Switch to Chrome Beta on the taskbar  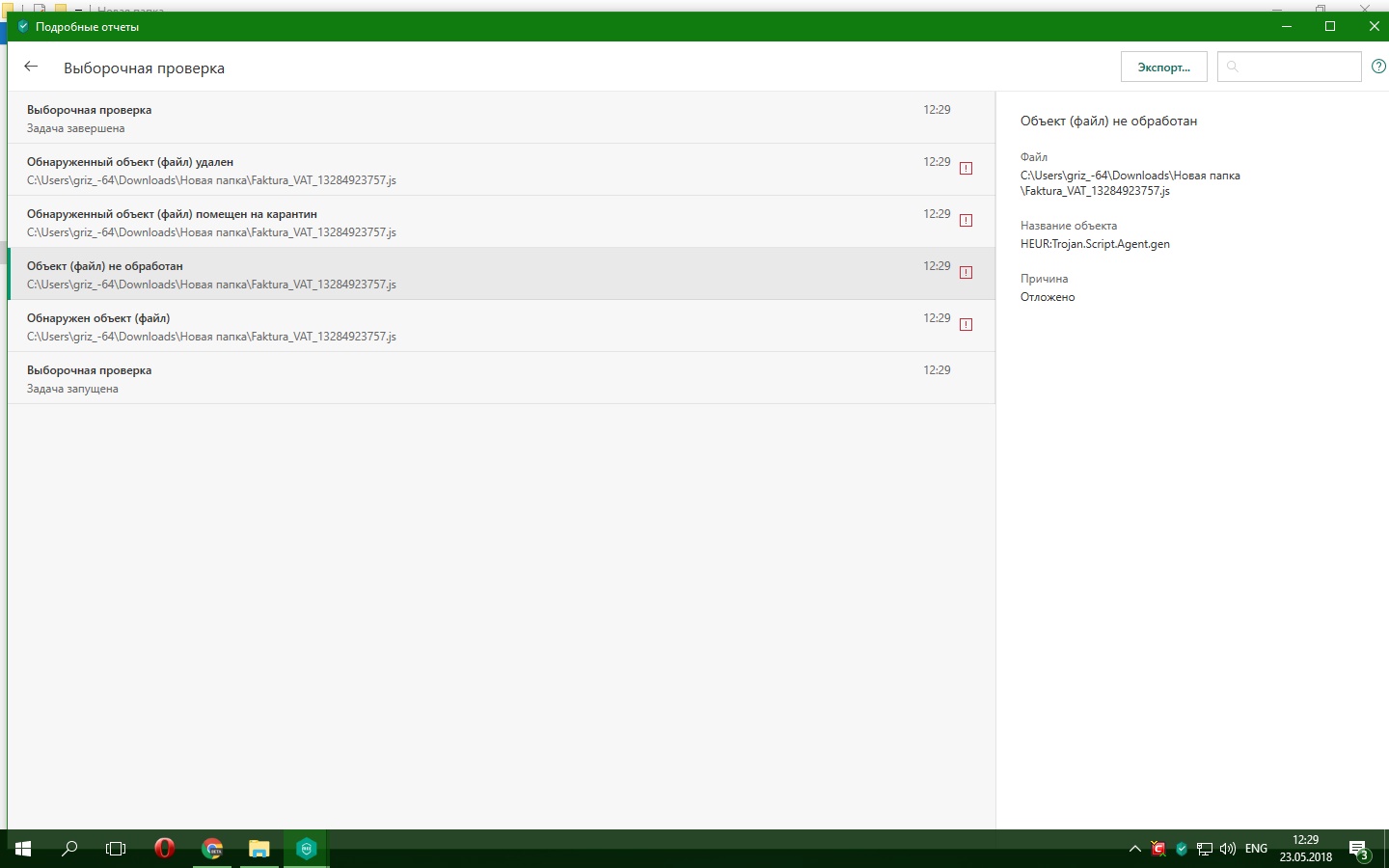point(212,849)
